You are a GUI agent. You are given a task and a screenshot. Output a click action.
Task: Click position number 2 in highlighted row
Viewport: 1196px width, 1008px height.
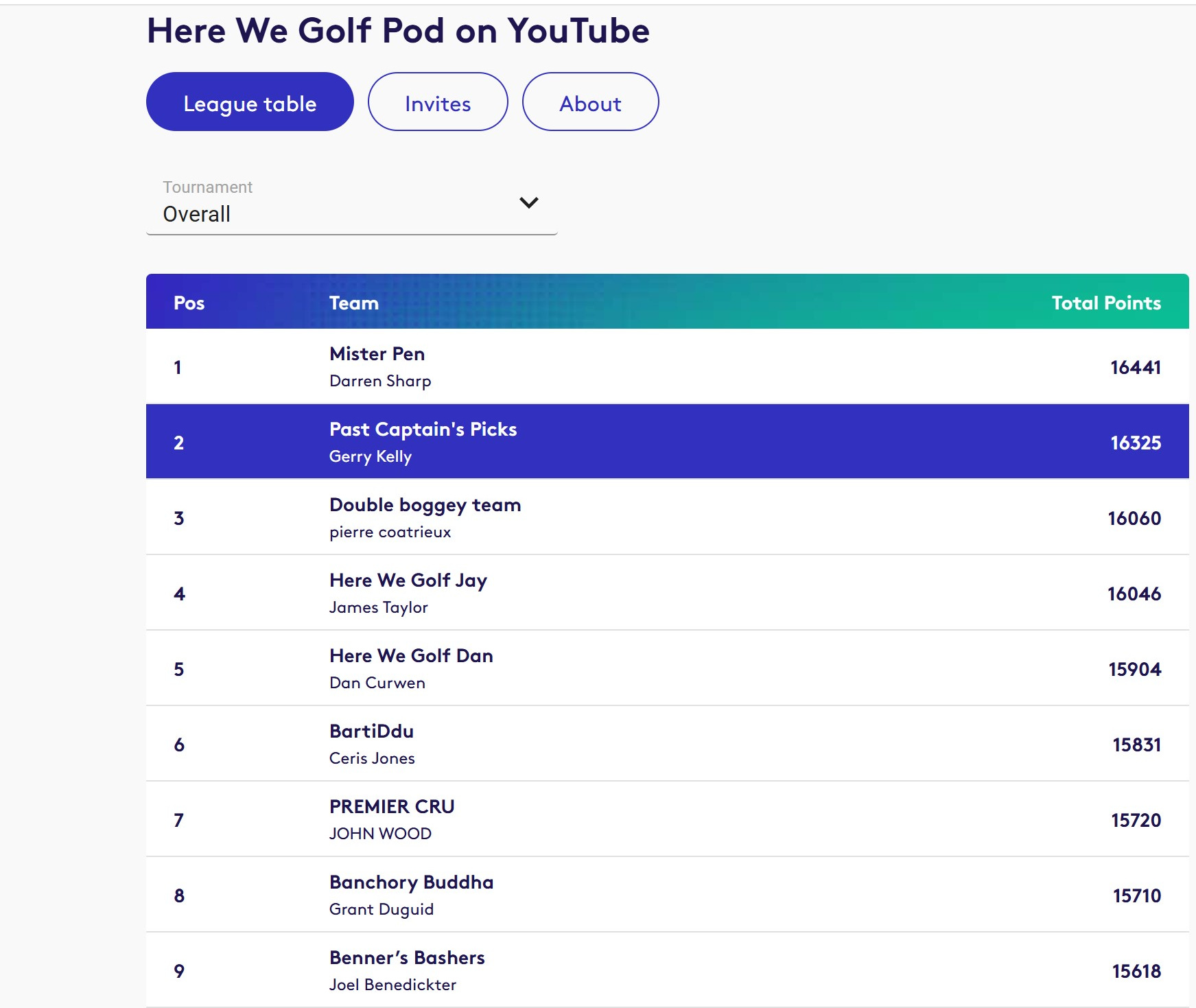pyautogui.click(x=178, y=443)
